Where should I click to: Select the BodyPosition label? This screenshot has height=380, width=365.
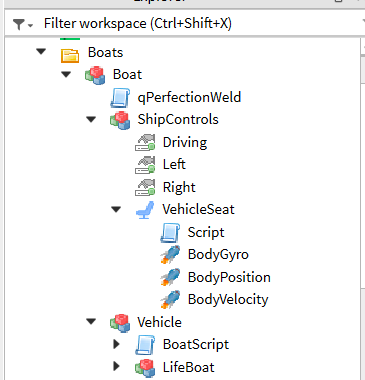tap(229, 277)
